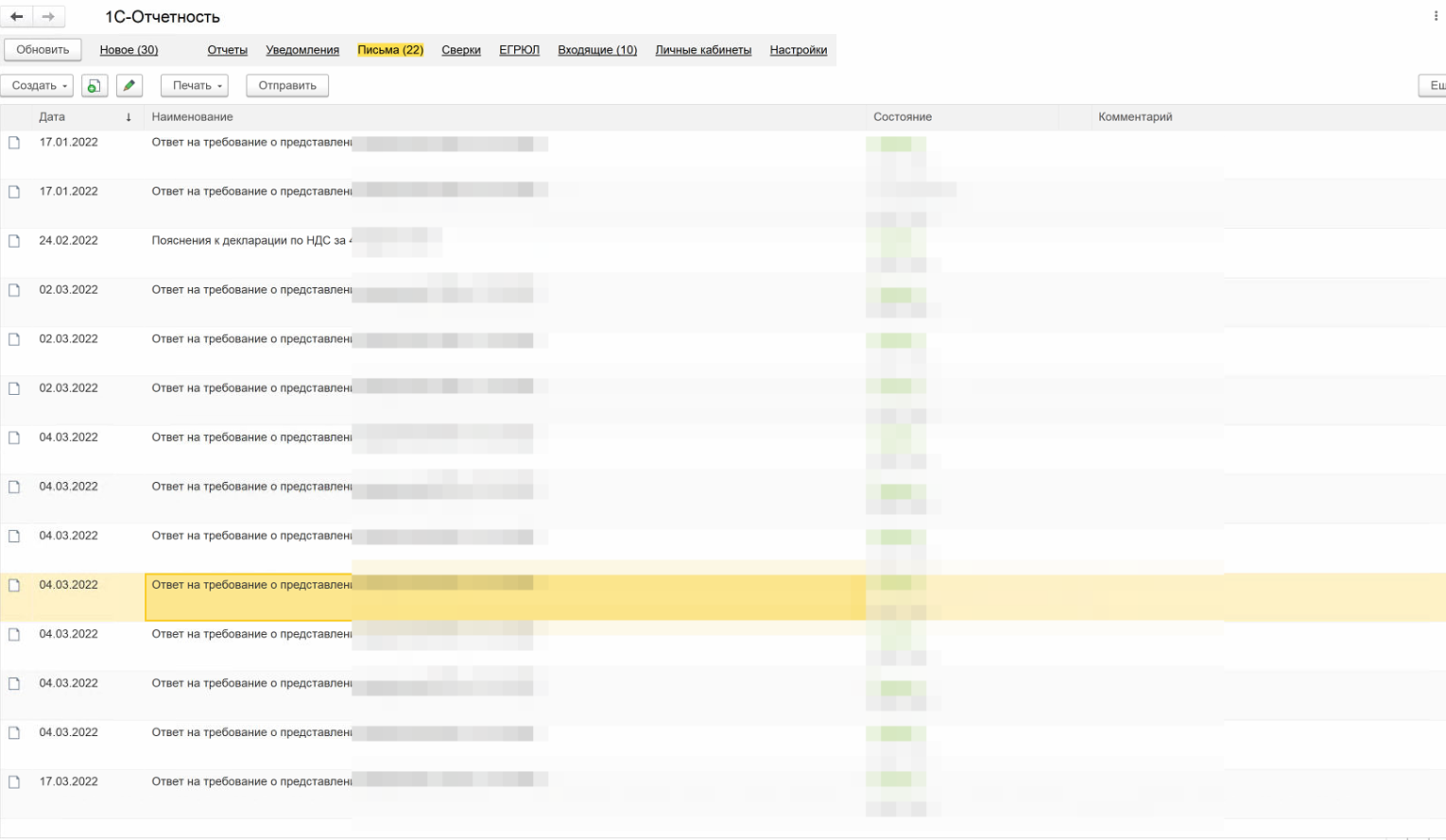Click document icon of the 17.03.2022 row
The height and width of the screenshot is (840, 1446).
[x=14, y=782]
